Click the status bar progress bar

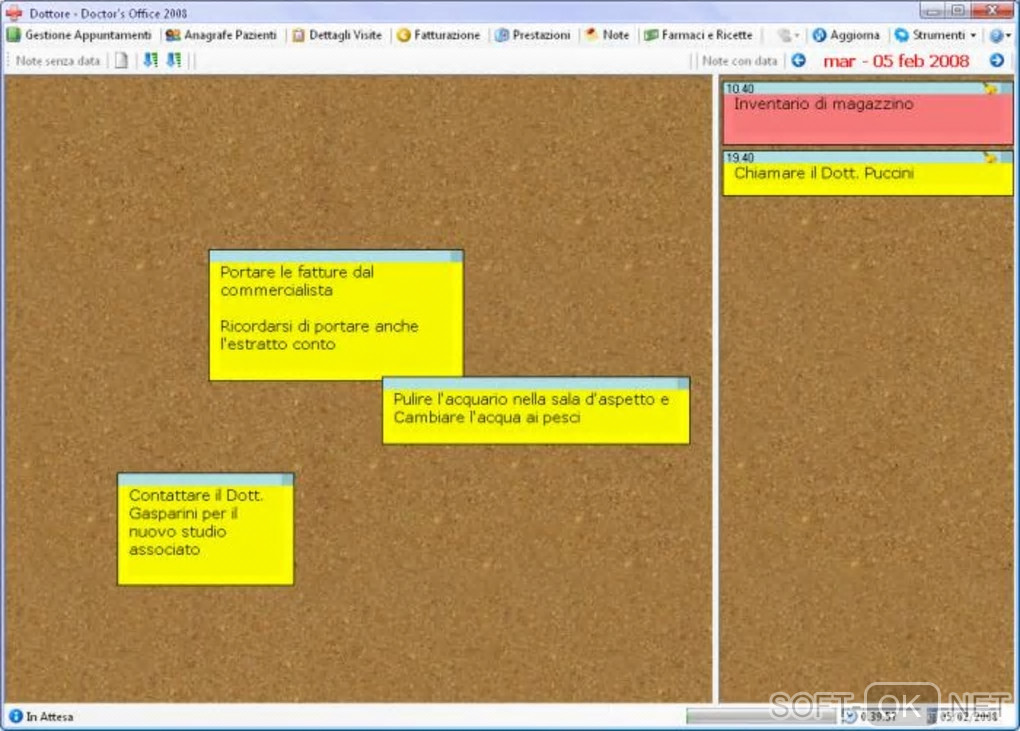(x=761, y=716)
